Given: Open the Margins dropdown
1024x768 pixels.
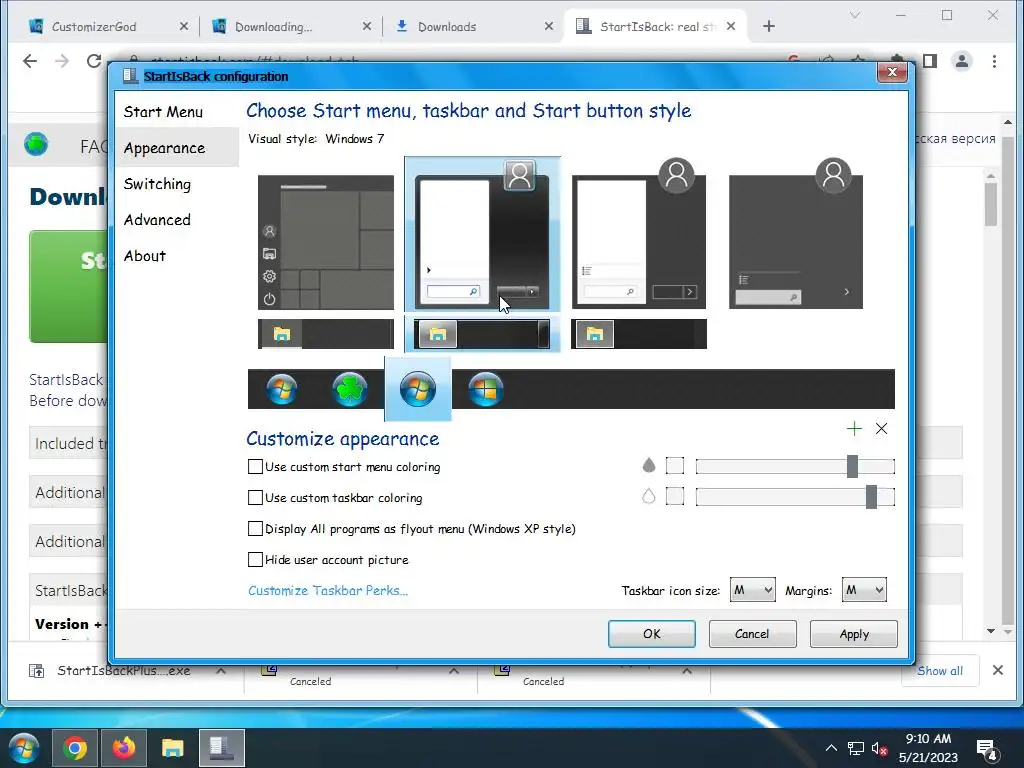Looking at the screenshot, I should tap(864, 590).
